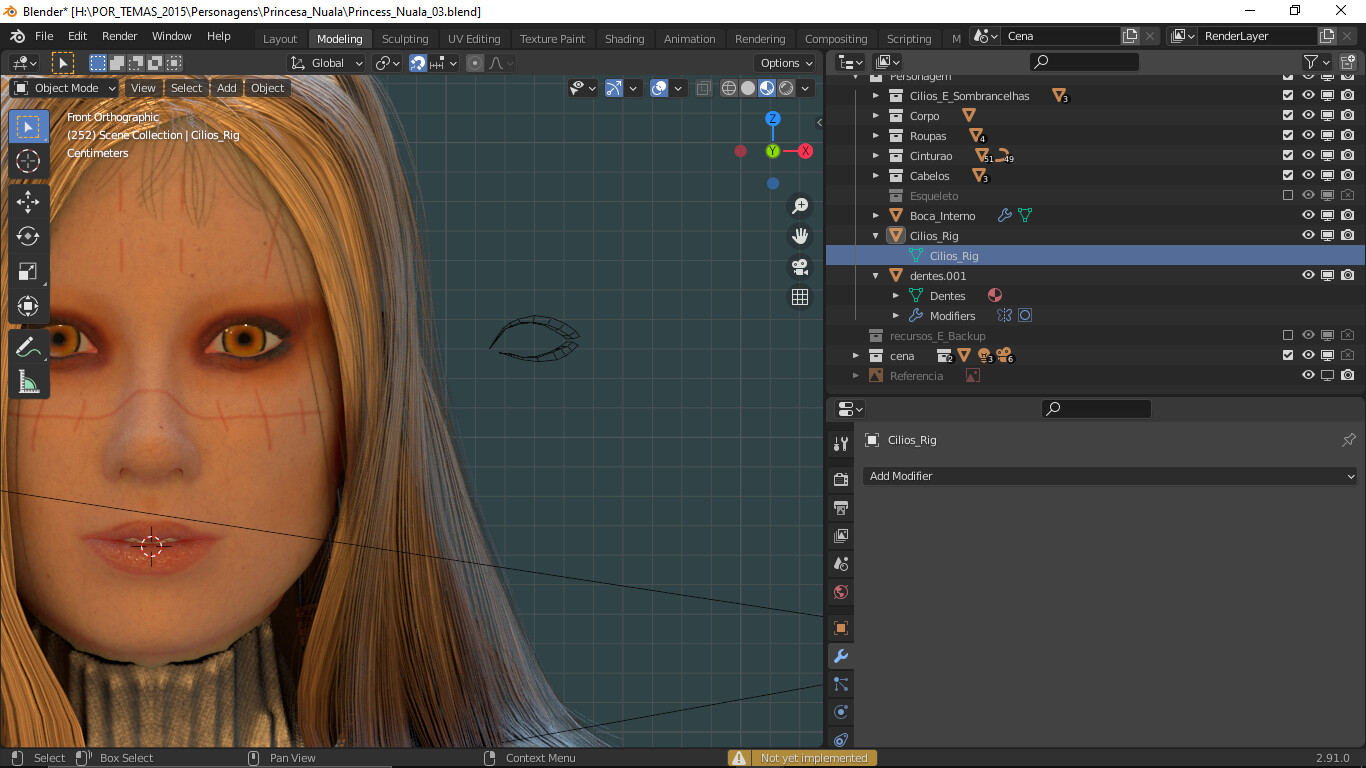Collapse the dentes.001 object tree
Image resolution: width=1366 pixels, height=768 pixels.
pyautogui.click(x=876, y=276)
